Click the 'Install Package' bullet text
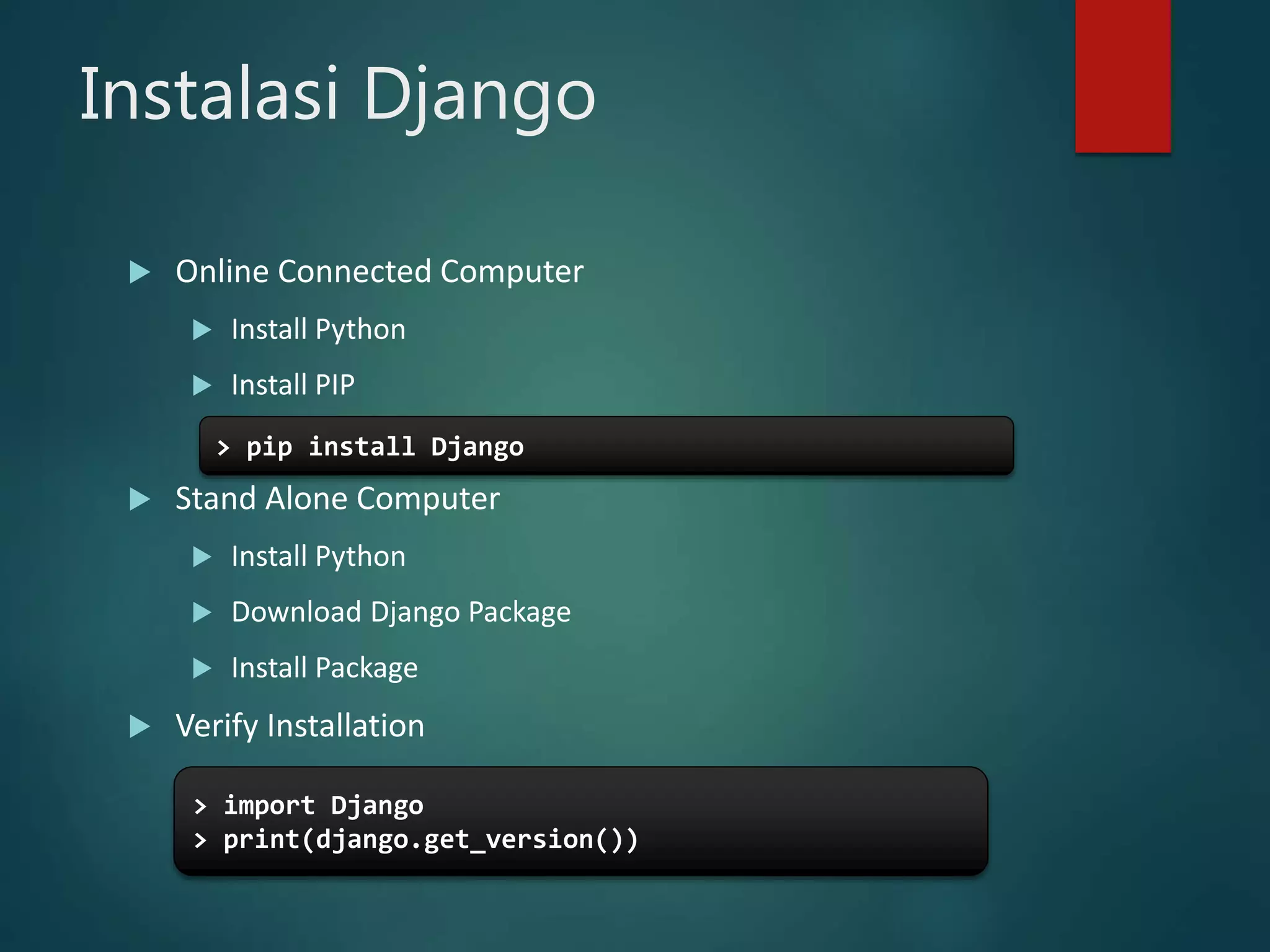 click(x=324, y=668)
